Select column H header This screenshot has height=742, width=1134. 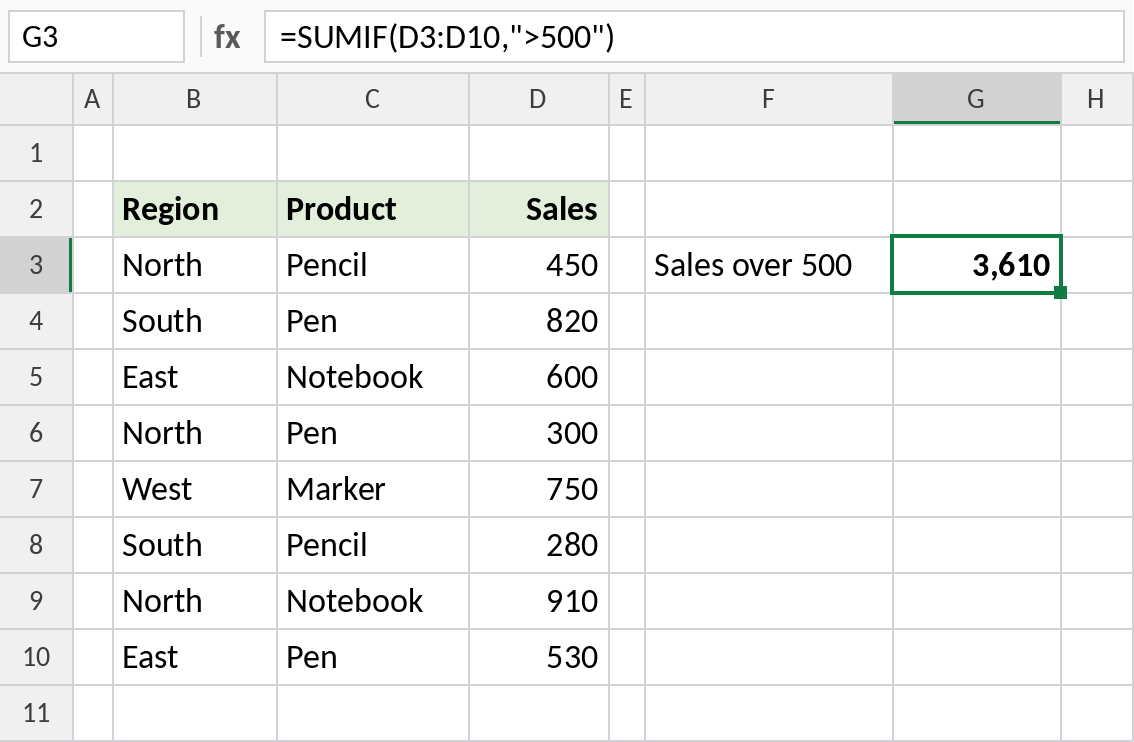(x=1097, y=99)
